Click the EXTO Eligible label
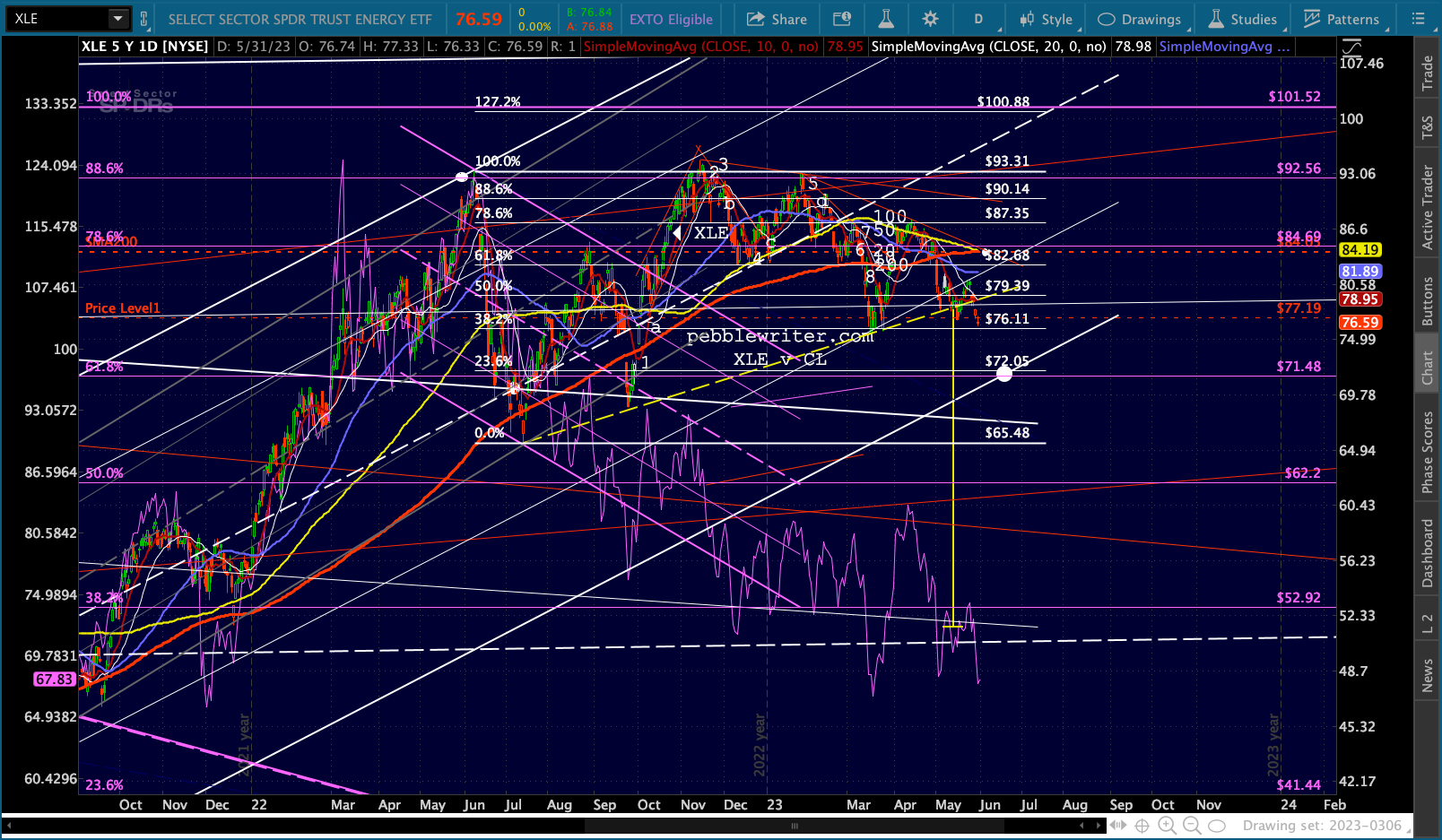1442x840 pixels. pyautogui.click(x=671, y=20)
